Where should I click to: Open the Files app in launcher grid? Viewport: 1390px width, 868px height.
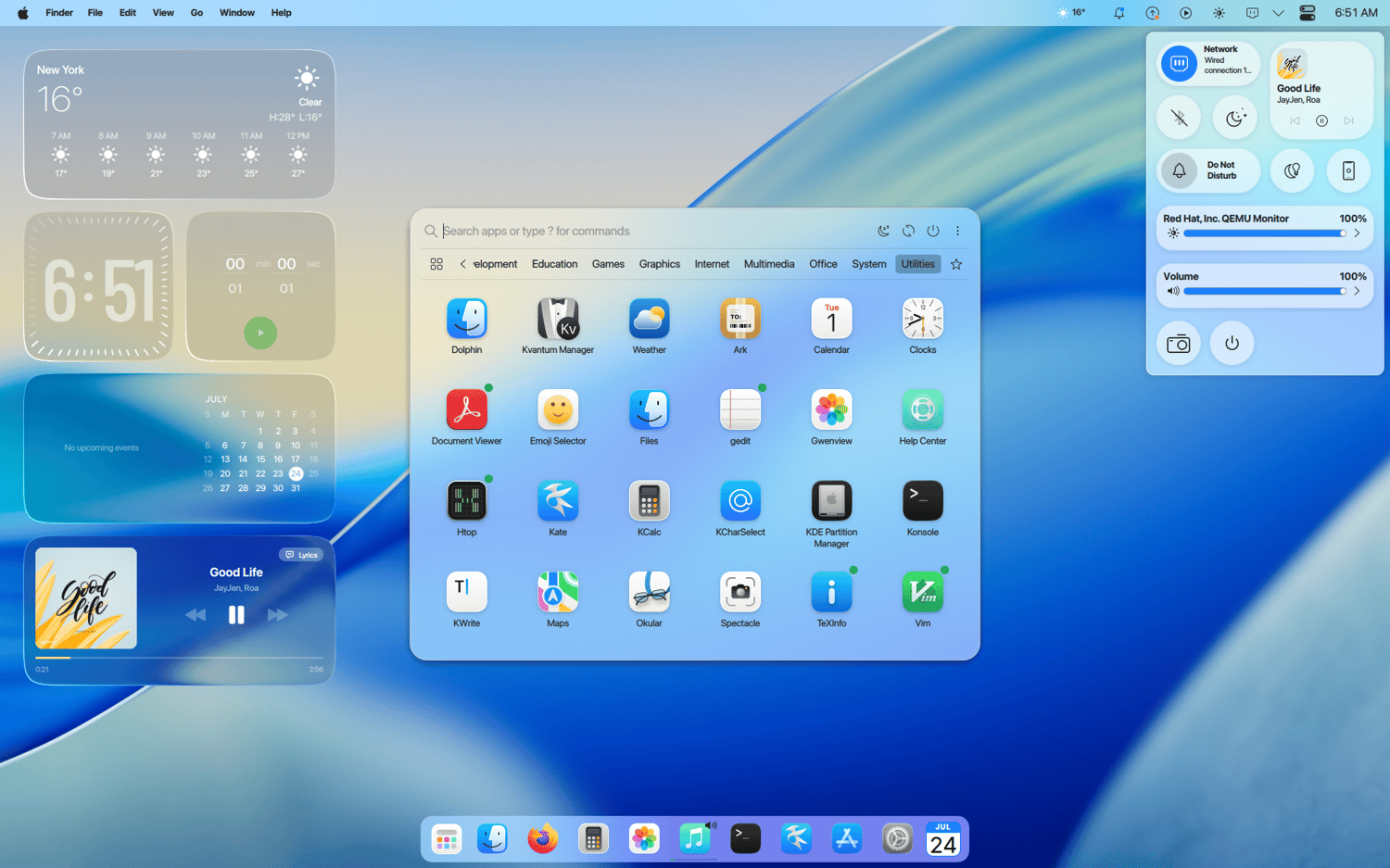click(649, 410)
